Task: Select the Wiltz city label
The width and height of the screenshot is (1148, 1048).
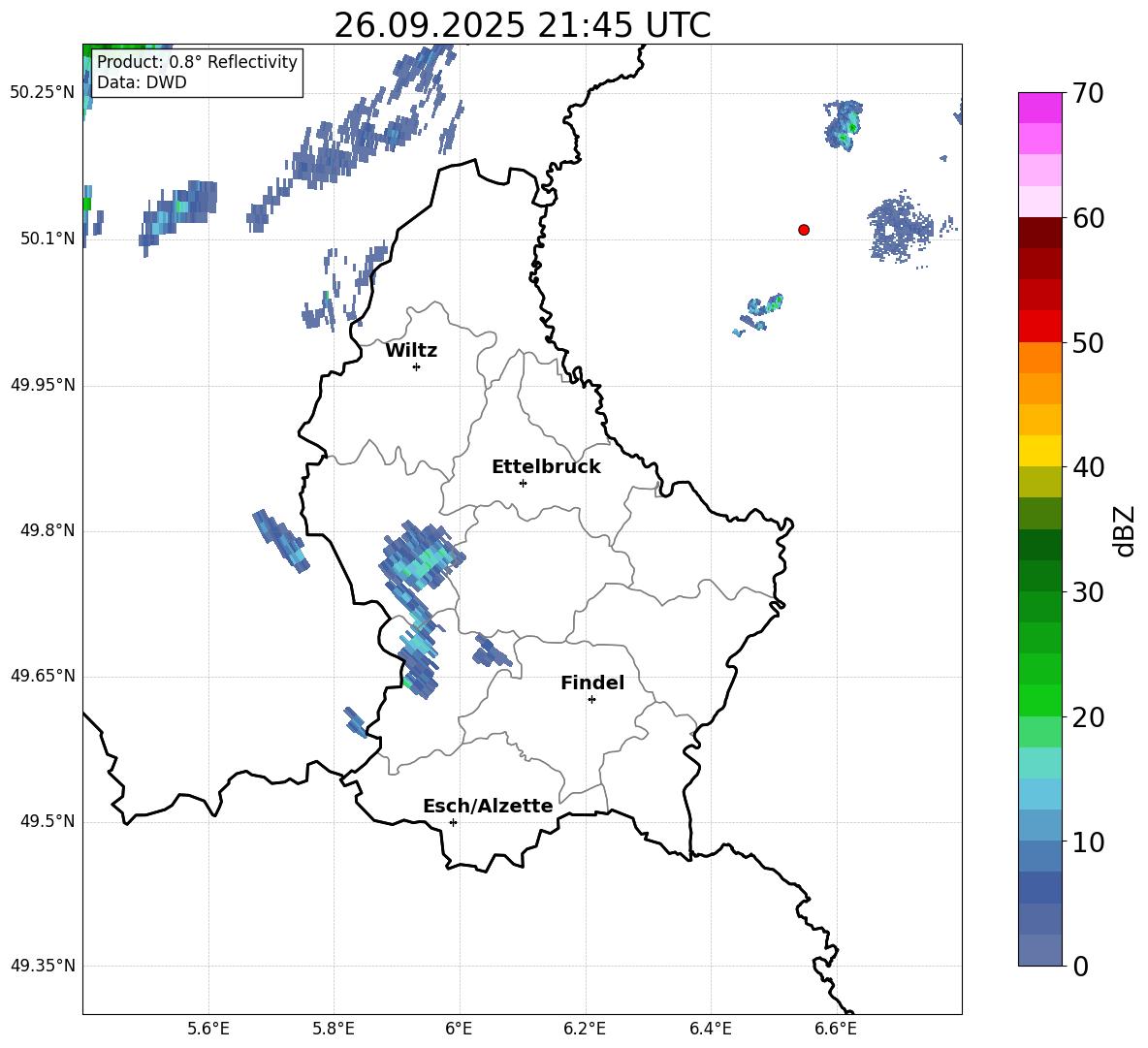Action: coord(411,351)
